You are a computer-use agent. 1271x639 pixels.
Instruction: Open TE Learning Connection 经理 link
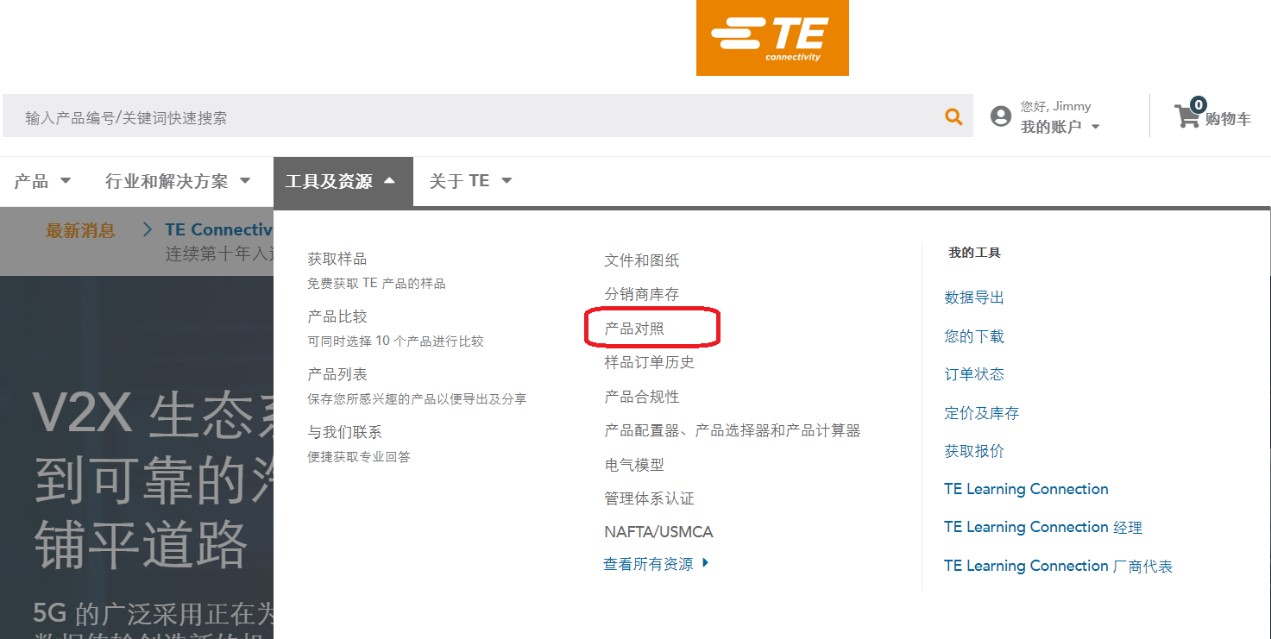coord(1043,527)
